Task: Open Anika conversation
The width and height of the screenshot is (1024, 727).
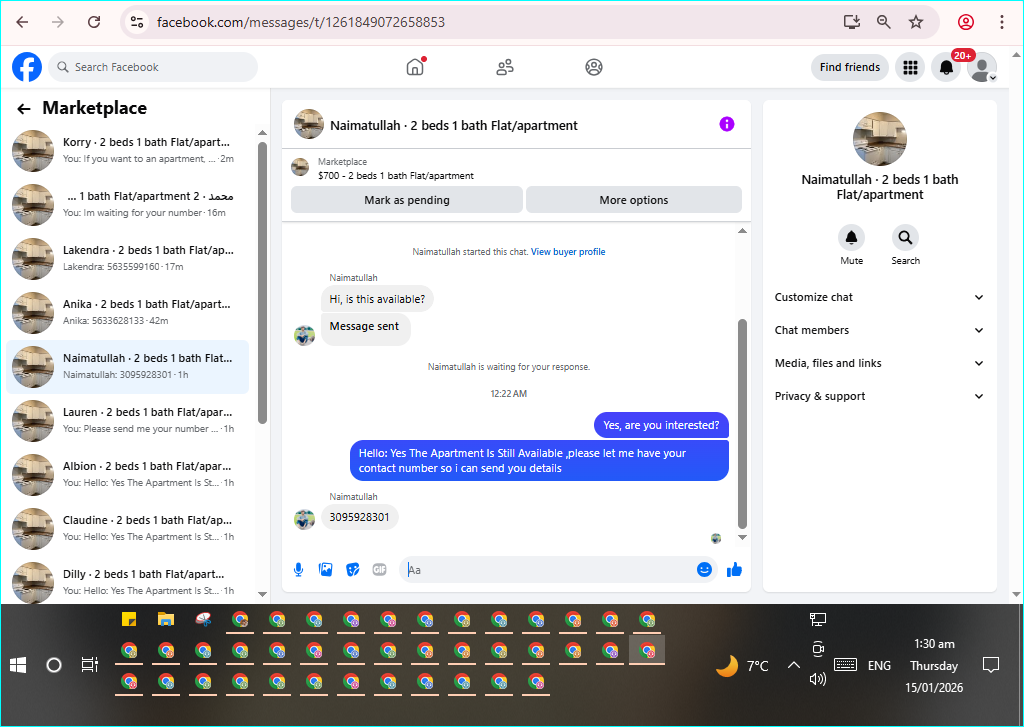Action: pos(128,313)
